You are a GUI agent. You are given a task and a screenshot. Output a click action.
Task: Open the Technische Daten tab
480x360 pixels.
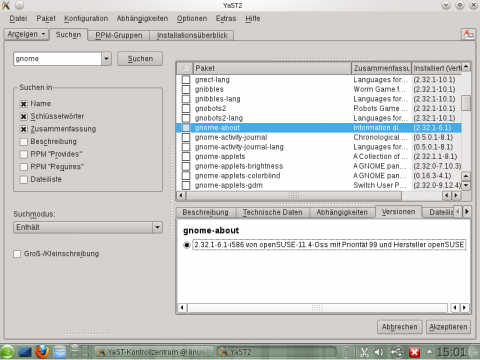272,212
